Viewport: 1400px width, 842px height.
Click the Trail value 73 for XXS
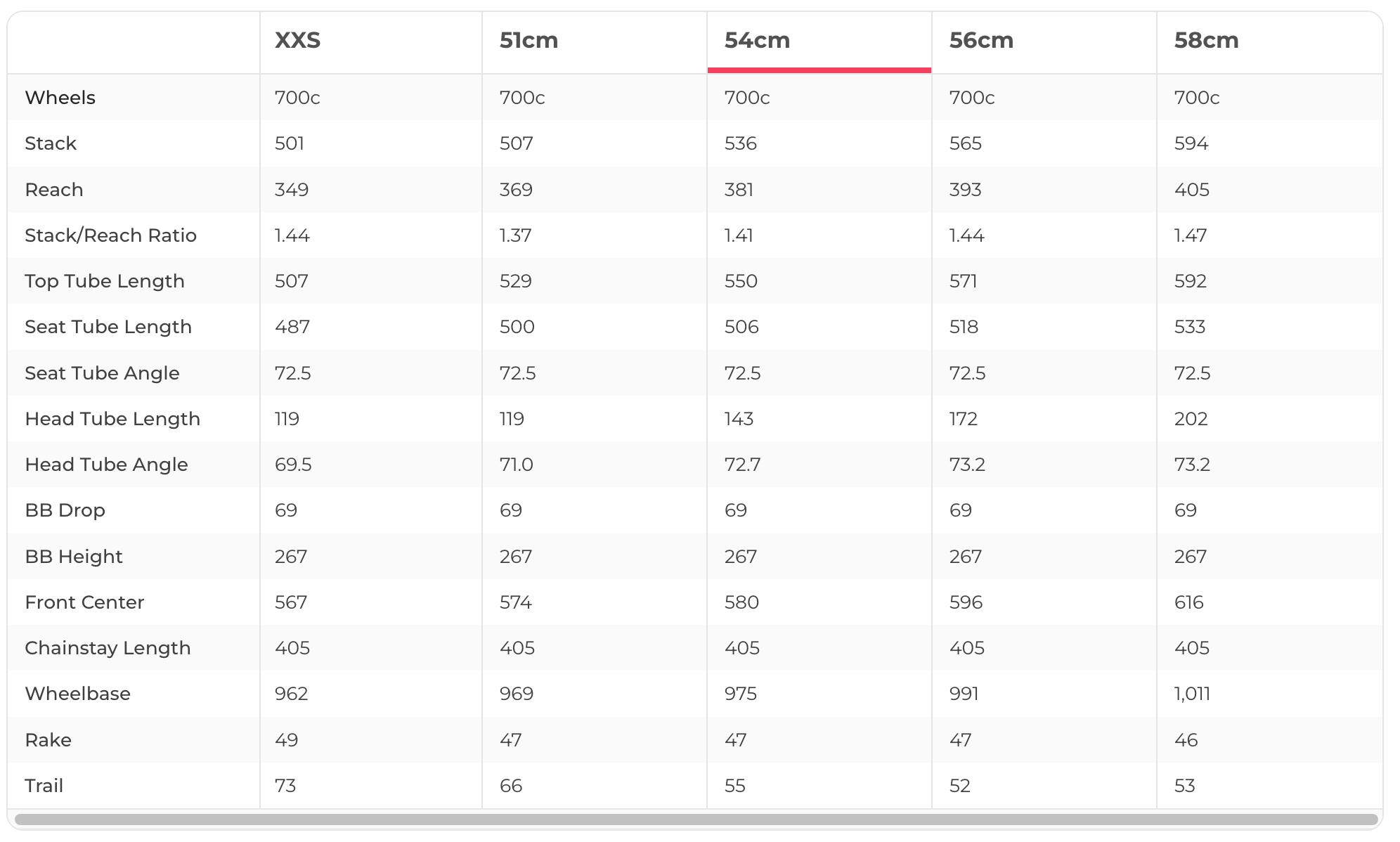[x=285, y=786]
